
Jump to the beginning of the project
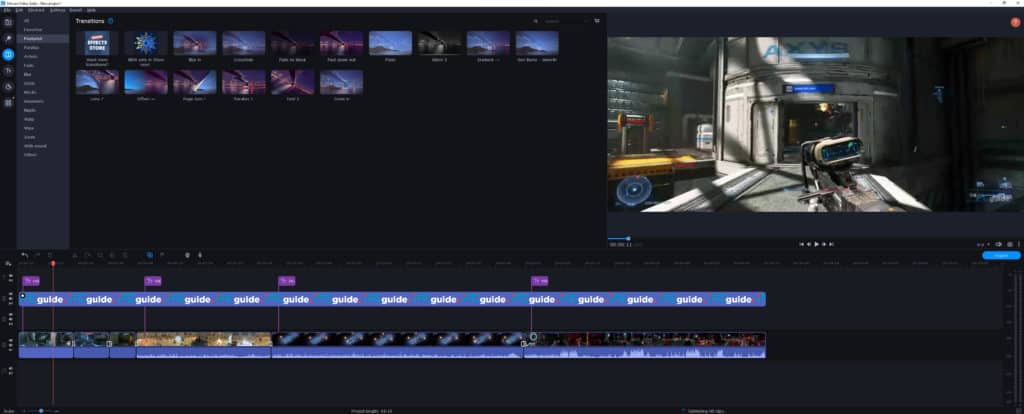(801, 244)
